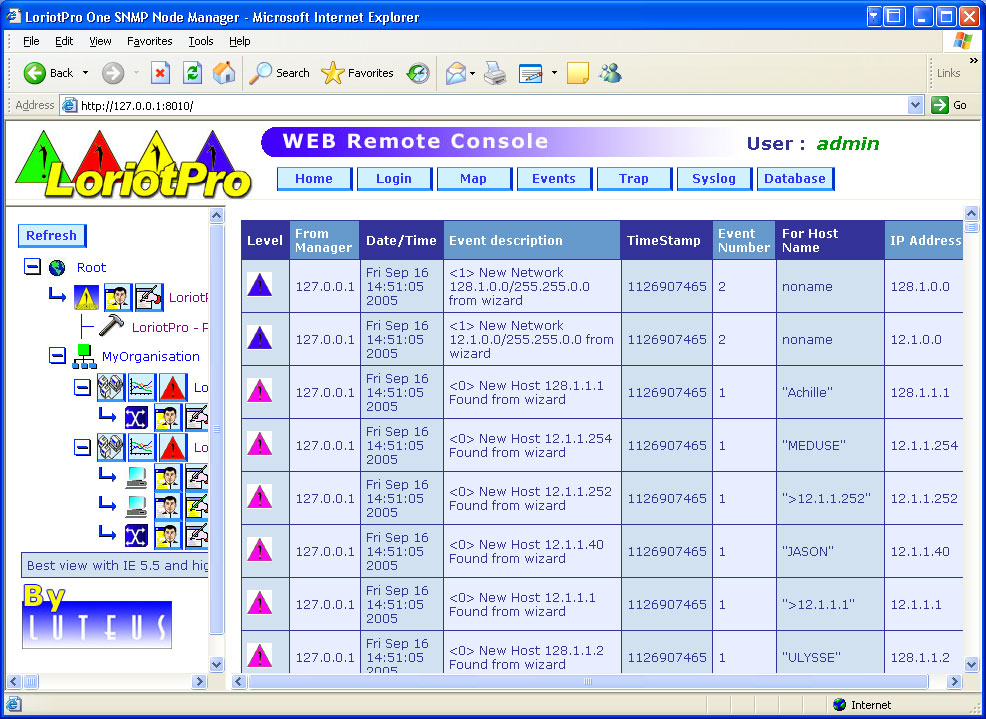Image resolution: width=986 pixels, height=719 pixels.
Task: Click the Home console button
Action: [314, 179]
